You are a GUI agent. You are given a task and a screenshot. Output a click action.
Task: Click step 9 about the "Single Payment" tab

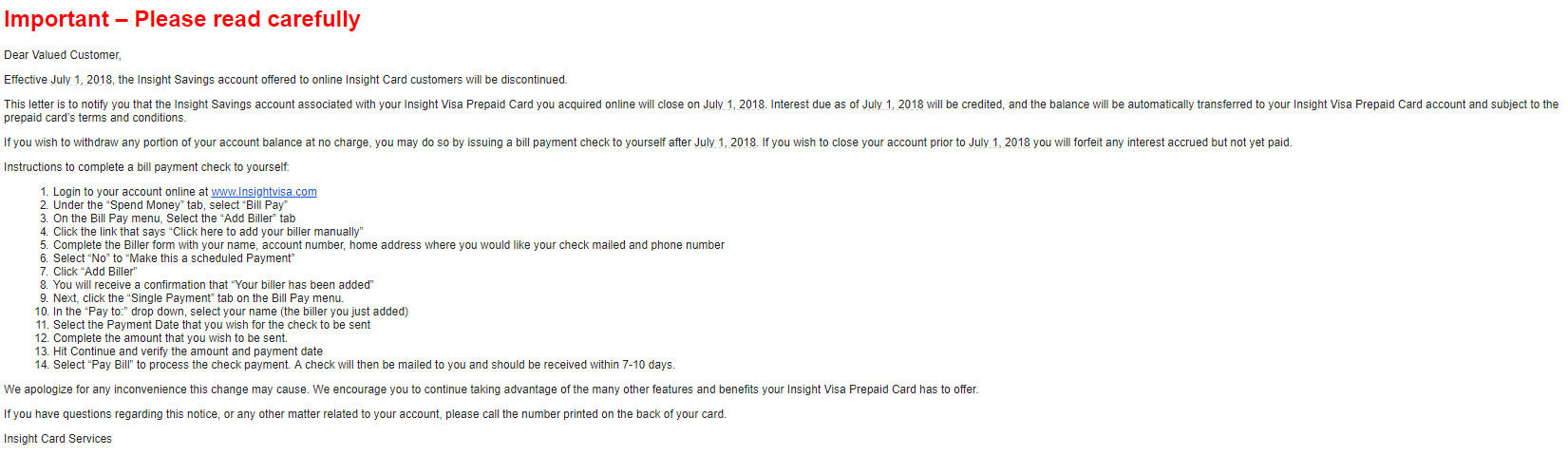click(x=198, y=298)
